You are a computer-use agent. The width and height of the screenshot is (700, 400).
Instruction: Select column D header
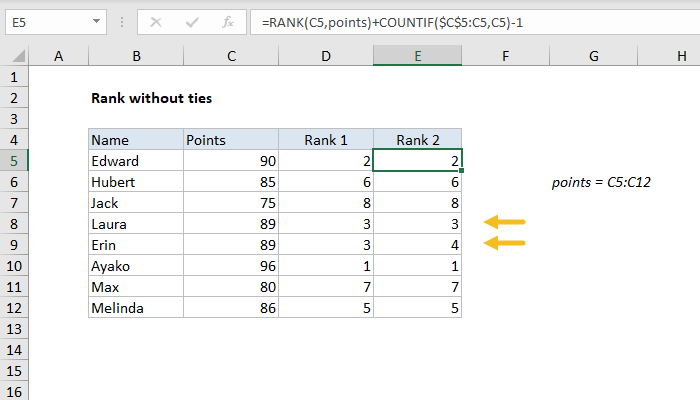pyautogui.click(x=326, y=56)
